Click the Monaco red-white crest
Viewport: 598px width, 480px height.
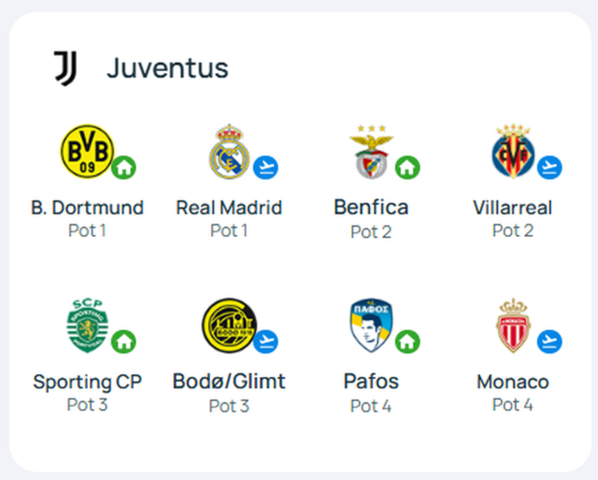(x=513, y=326)
